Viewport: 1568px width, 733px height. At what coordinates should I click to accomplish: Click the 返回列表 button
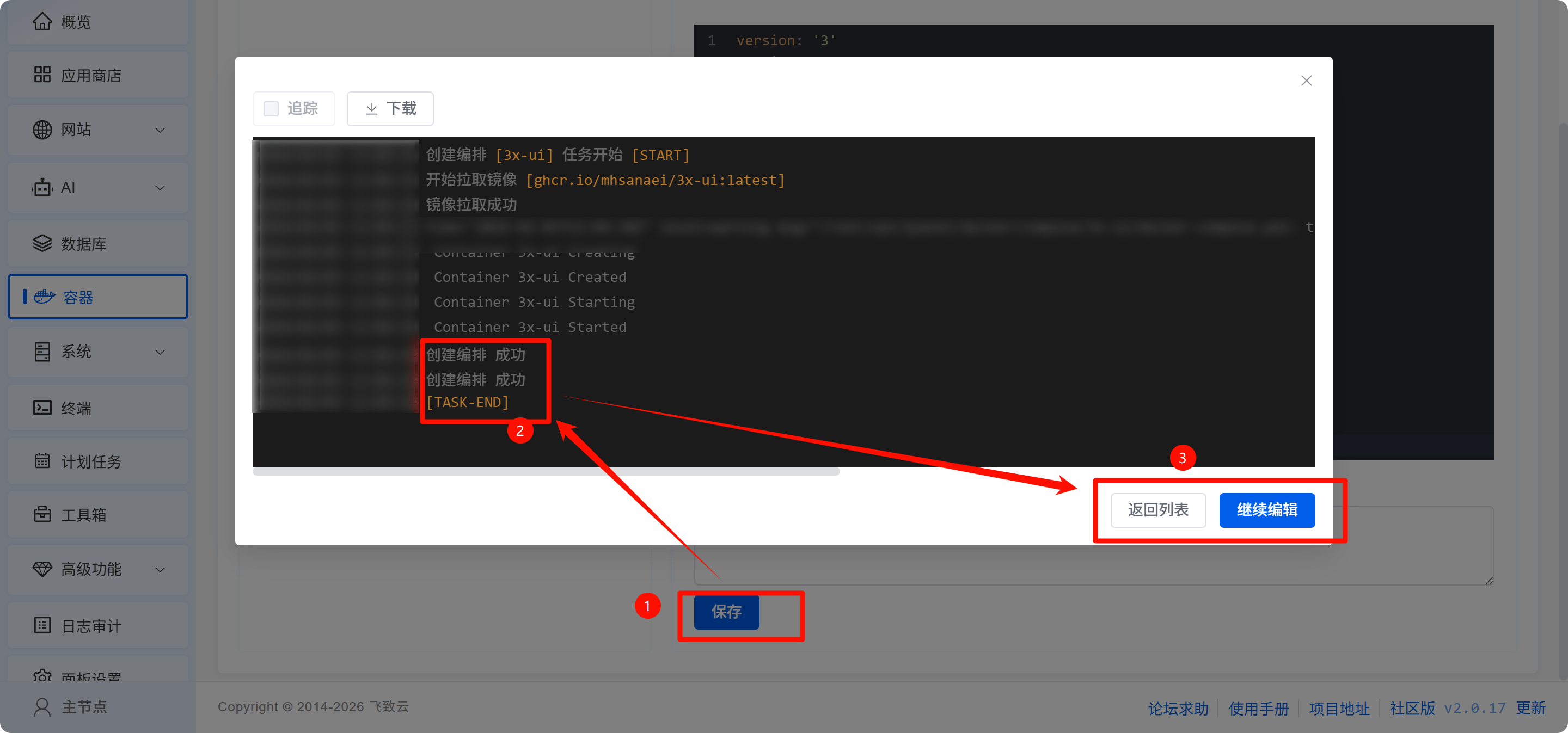click(1157, 510)
